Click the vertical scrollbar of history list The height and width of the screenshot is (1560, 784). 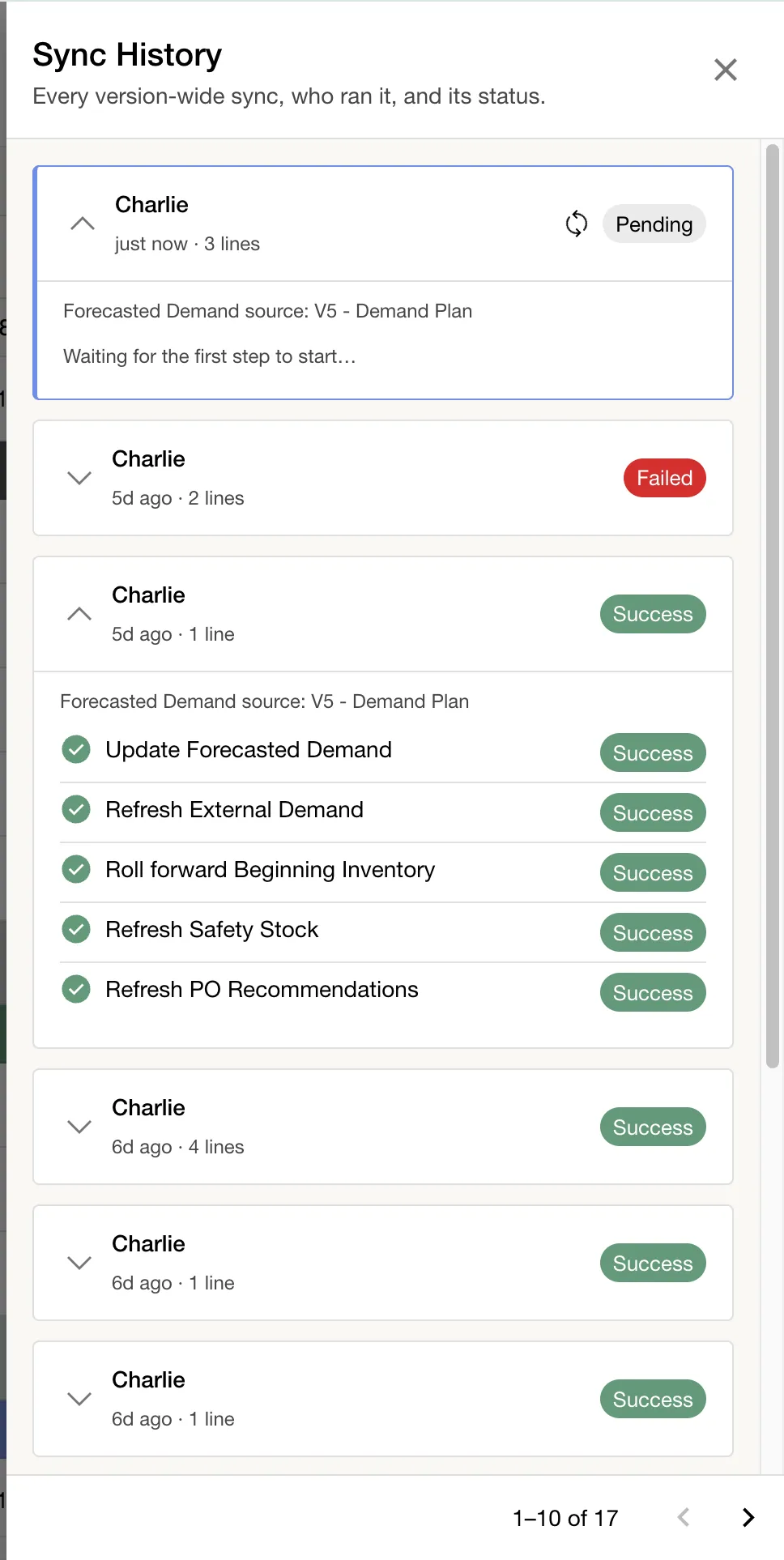pyautogui.click(x=773, y=606)
